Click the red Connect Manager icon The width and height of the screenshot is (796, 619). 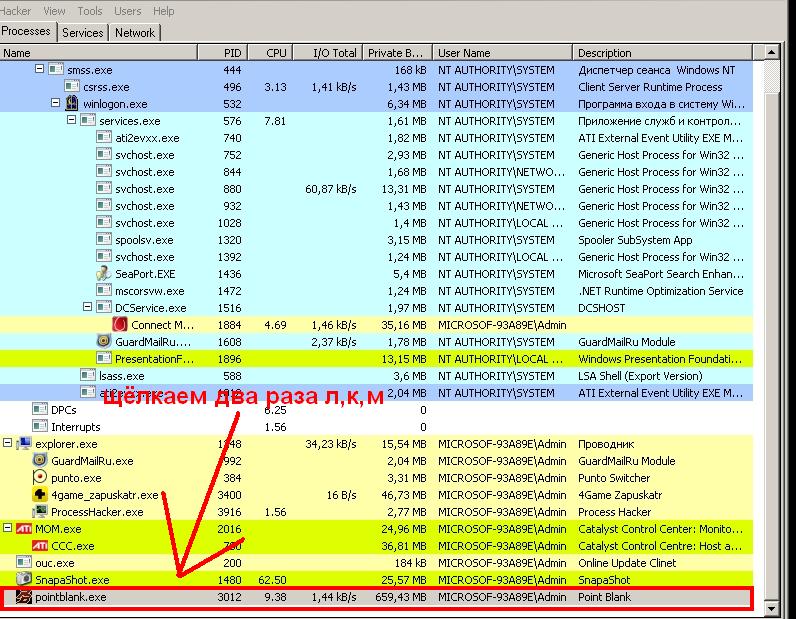(x=120, y=324)
